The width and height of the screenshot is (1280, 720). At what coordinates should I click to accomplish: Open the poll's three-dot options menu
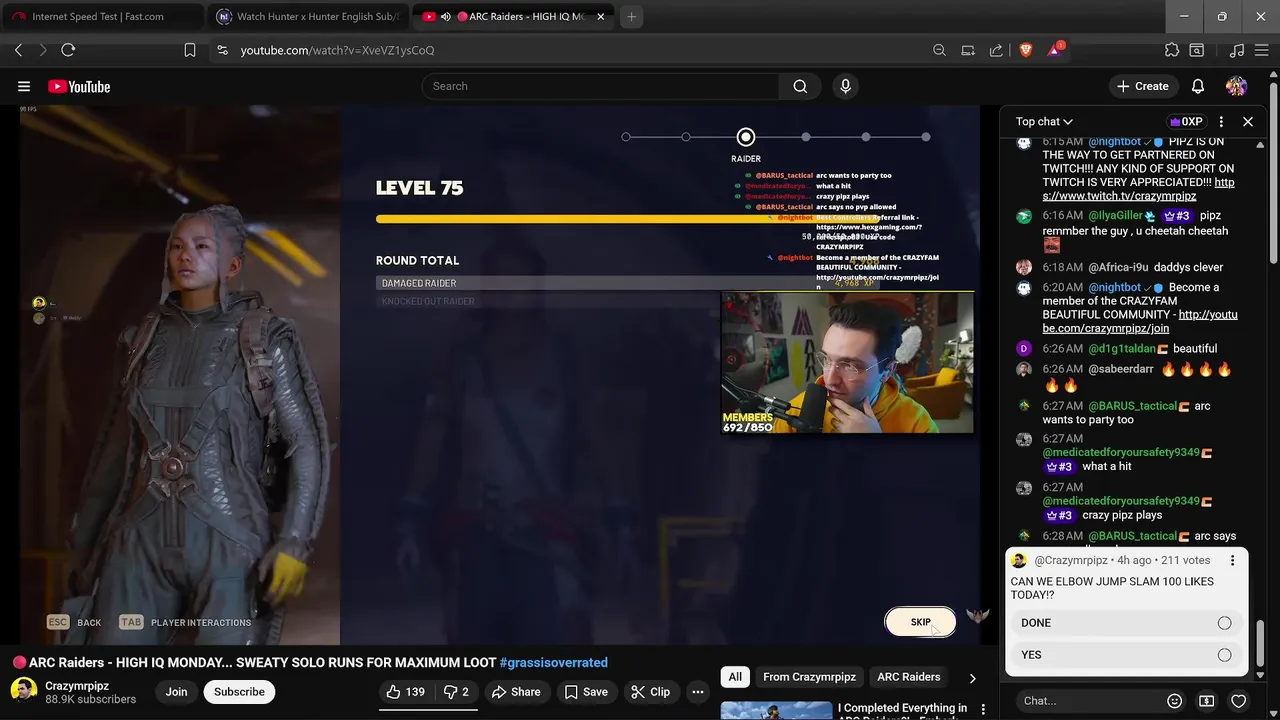pyautogui.click(x=1232, y=561)
